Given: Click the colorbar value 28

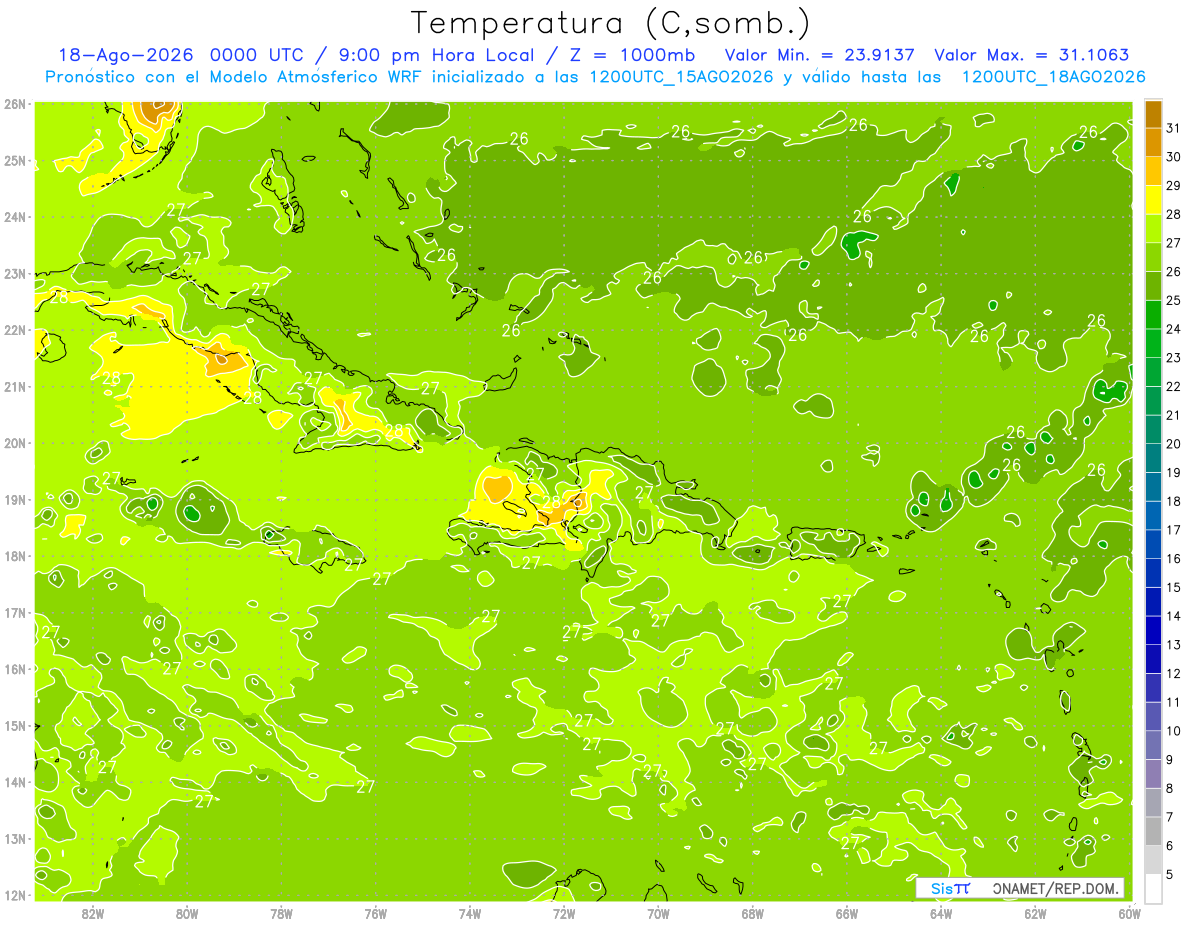Looking at the screenshot, I should (x=1174, y=214).
